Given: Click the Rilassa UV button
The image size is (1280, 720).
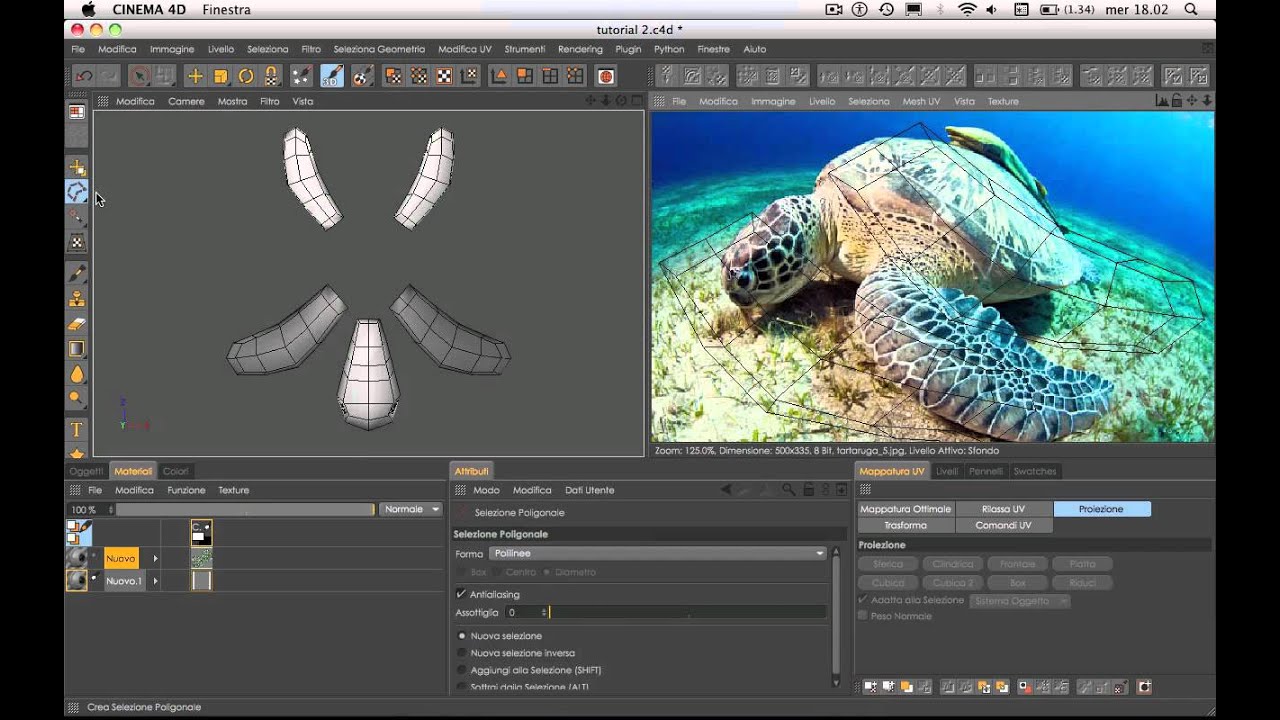Looking at the screenshot, I should [x=1003, y=509].
